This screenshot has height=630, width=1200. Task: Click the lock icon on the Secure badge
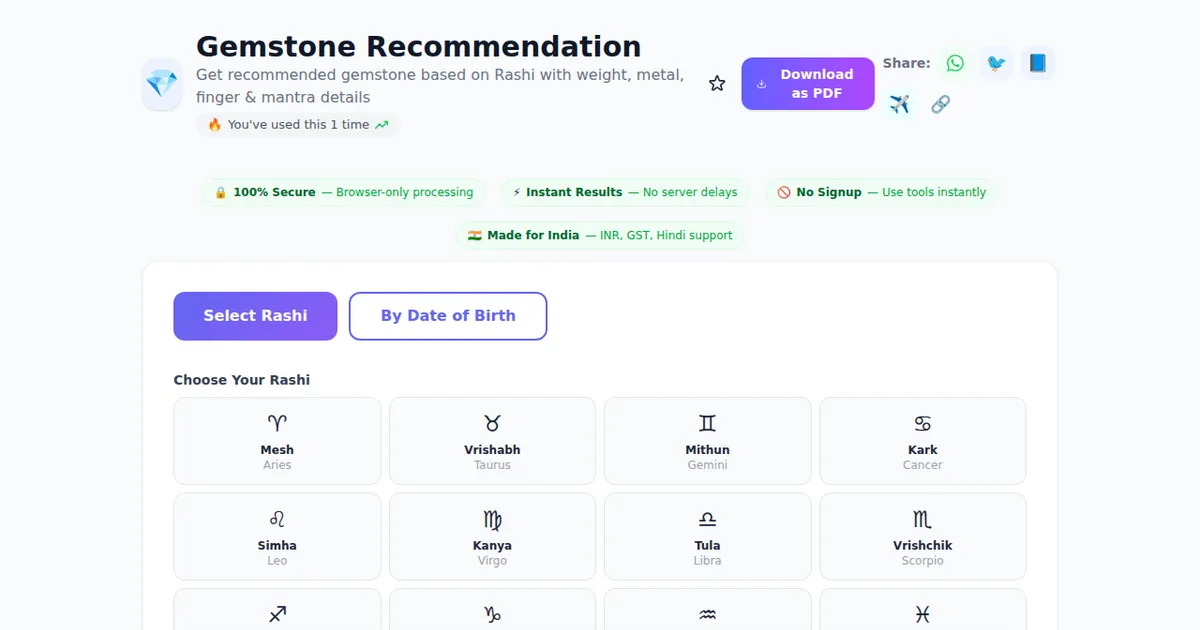[219, 192]
